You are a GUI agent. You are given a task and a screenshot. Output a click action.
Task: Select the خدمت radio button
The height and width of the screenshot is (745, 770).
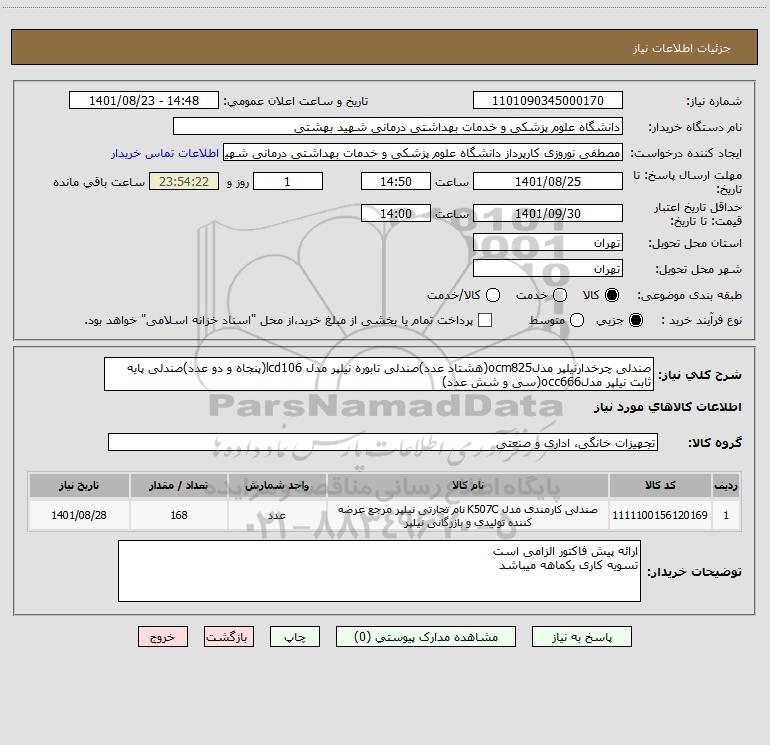click(x=560, y=295)
